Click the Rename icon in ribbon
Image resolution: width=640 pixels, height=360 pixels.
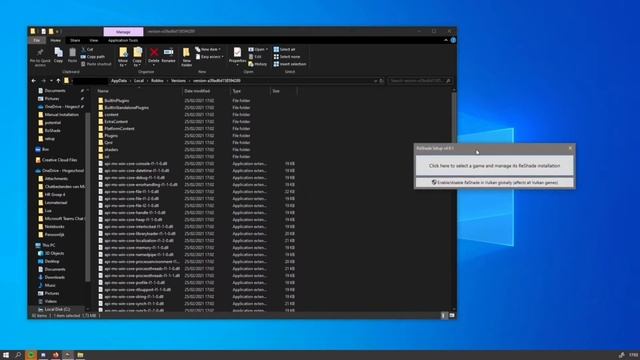168,55
